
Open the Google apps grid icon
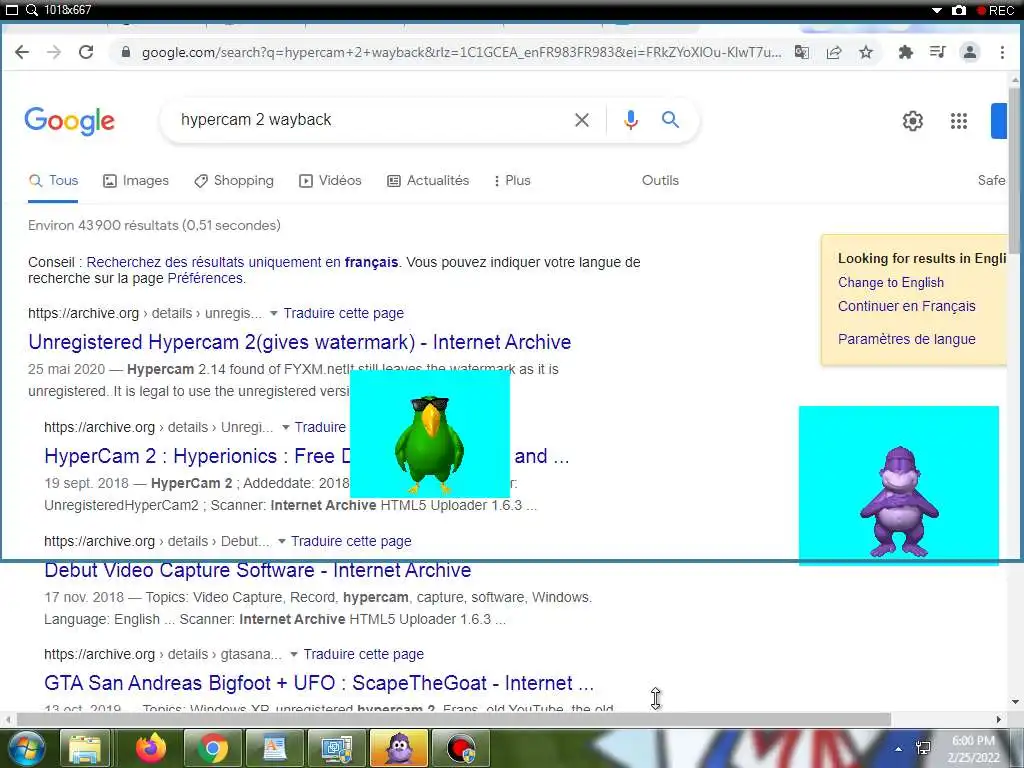click(x=959, y=121)
